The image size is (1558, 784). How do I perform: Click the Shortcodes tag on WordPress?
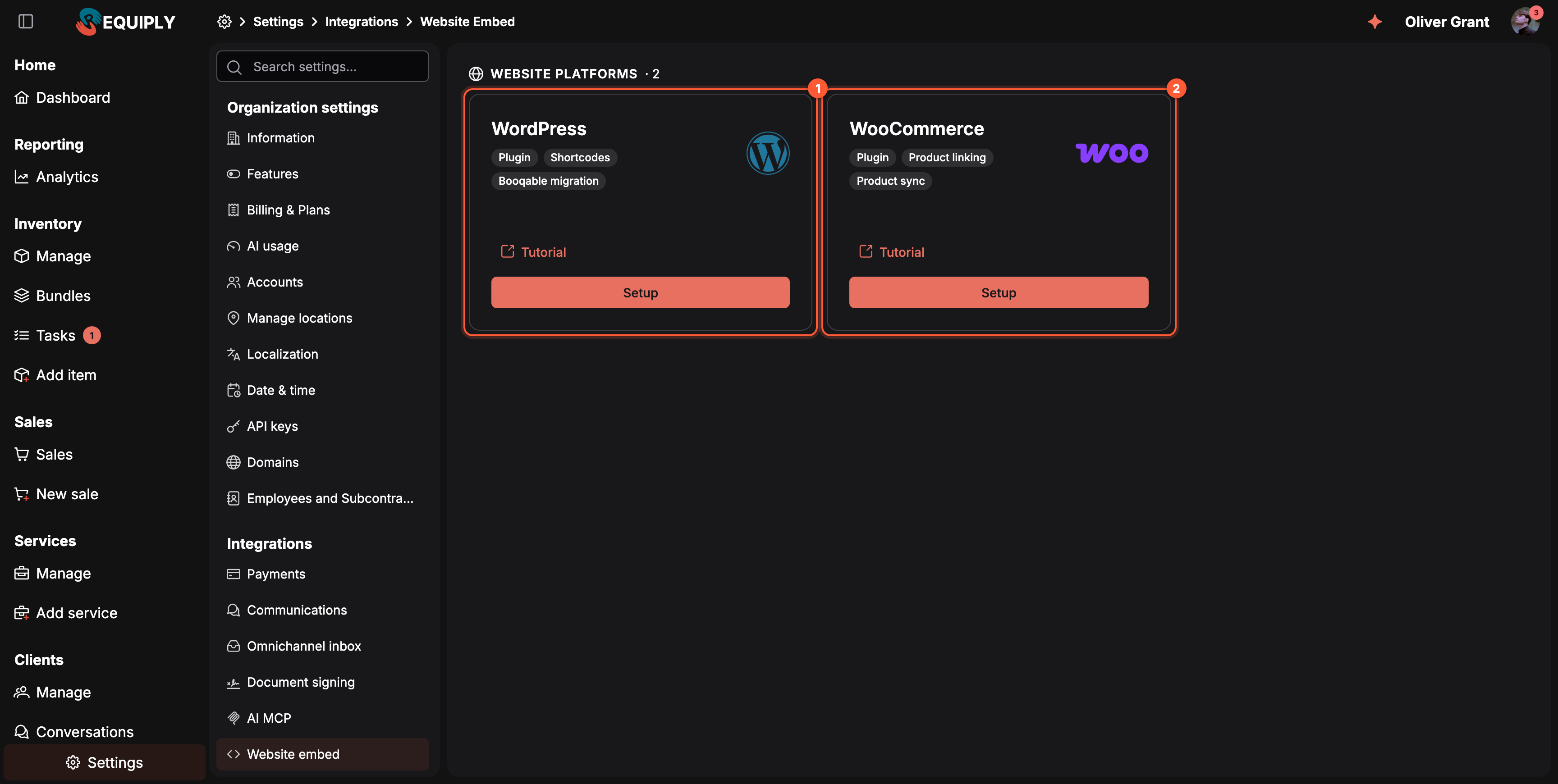(x=580, y=157)
